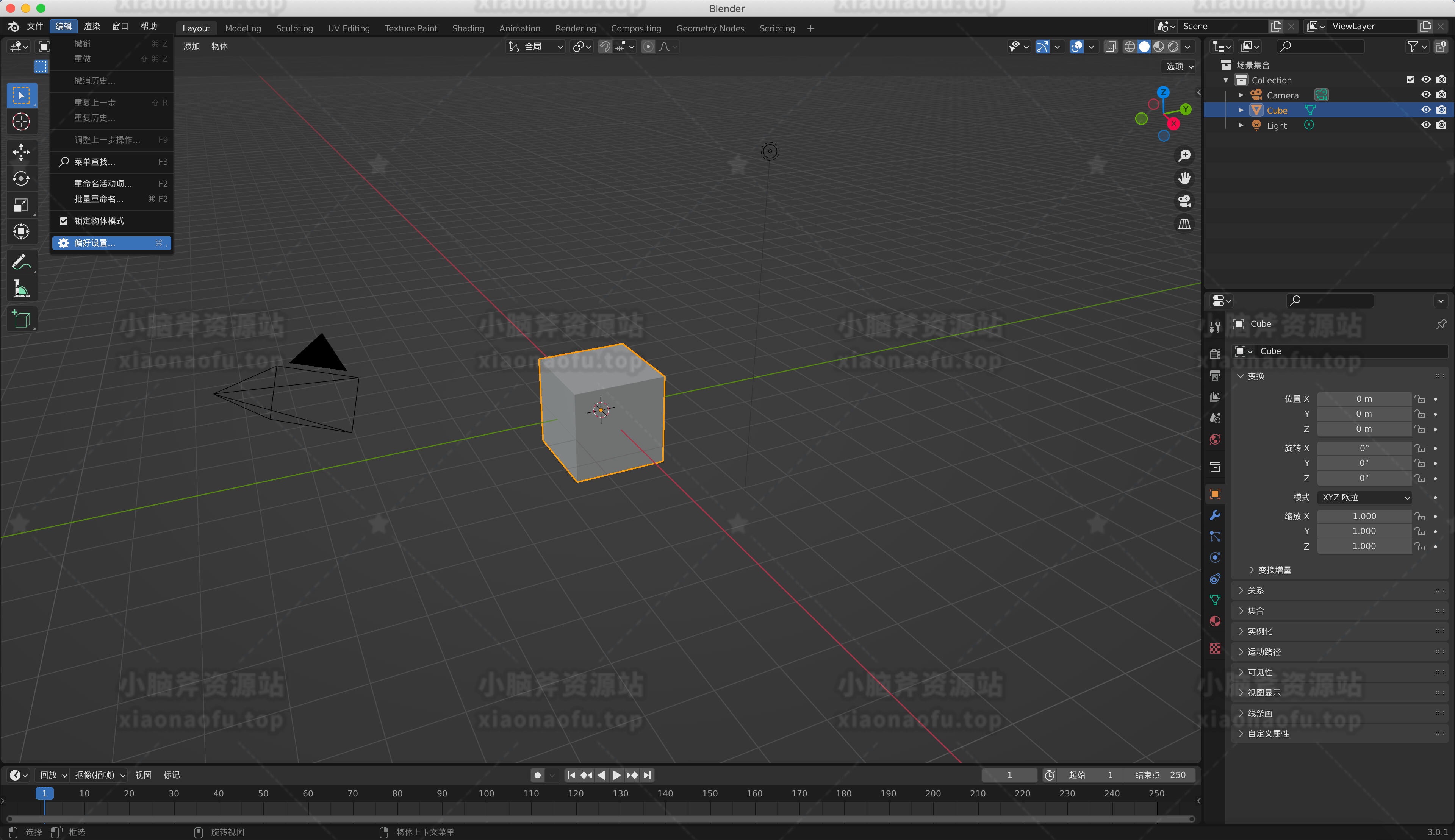Select the Measure tool

point(21,289)
